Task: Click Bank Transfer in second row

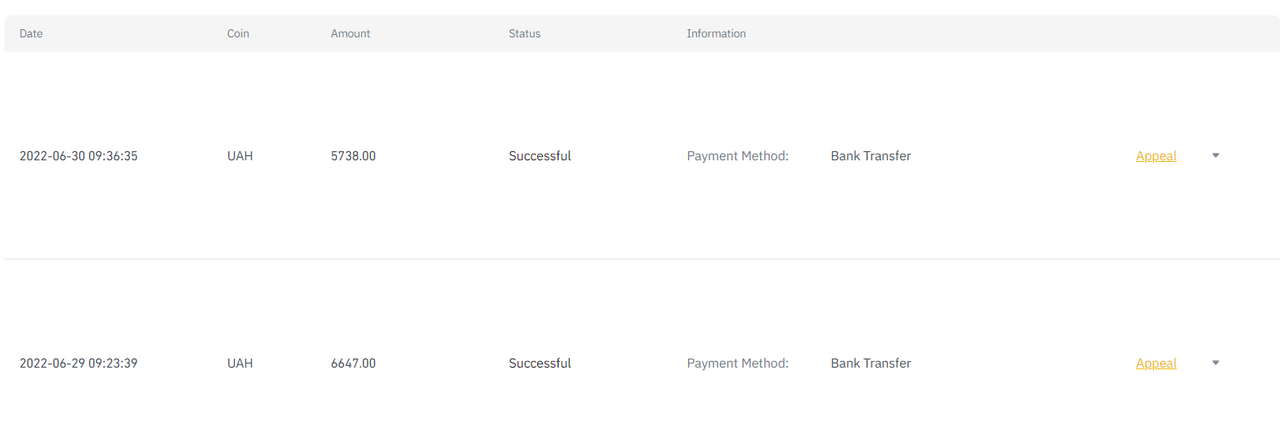Action: (x=871, y=363)
